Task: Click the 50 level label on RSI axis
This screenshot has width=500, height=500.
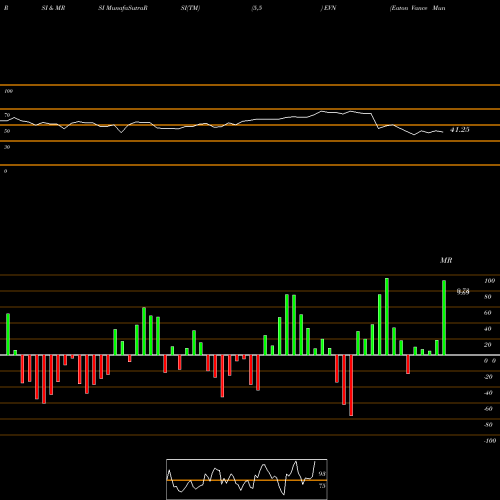Action: click(x=7, y=131)
